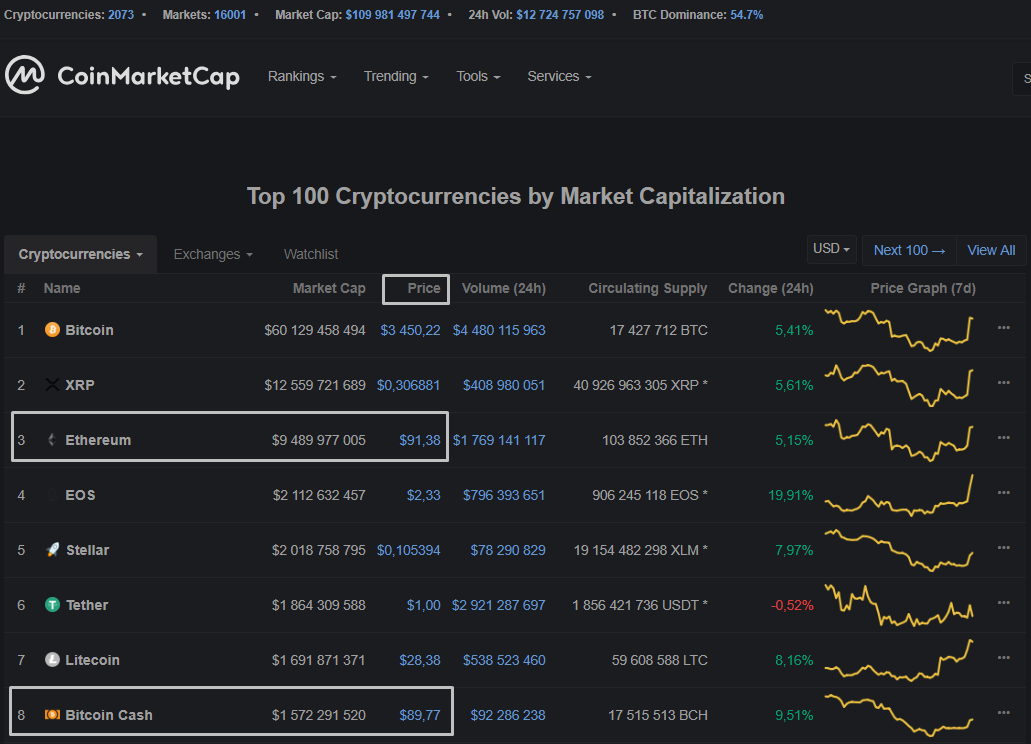
Task: Open the View All page
Action: click(991, 249)
